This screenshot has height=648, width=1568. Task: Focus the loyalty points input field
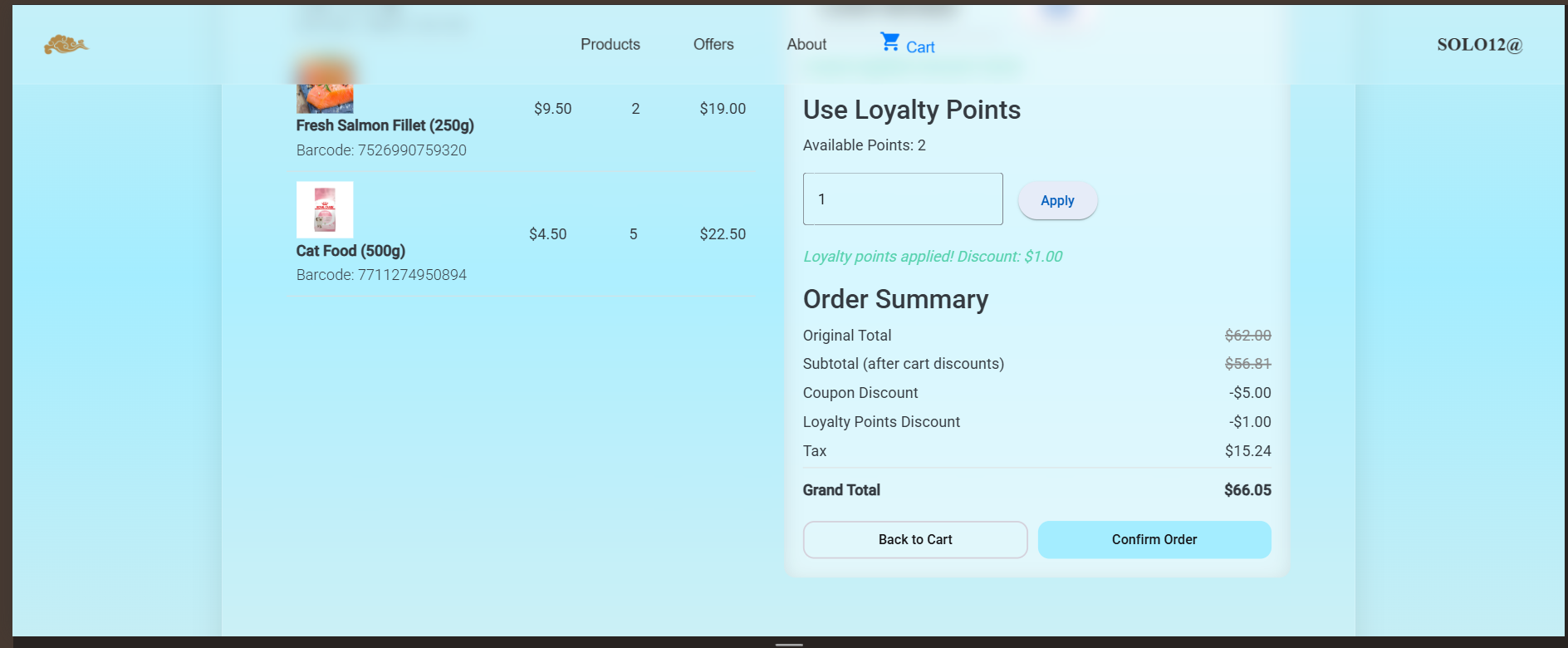(x=903, y=199)
